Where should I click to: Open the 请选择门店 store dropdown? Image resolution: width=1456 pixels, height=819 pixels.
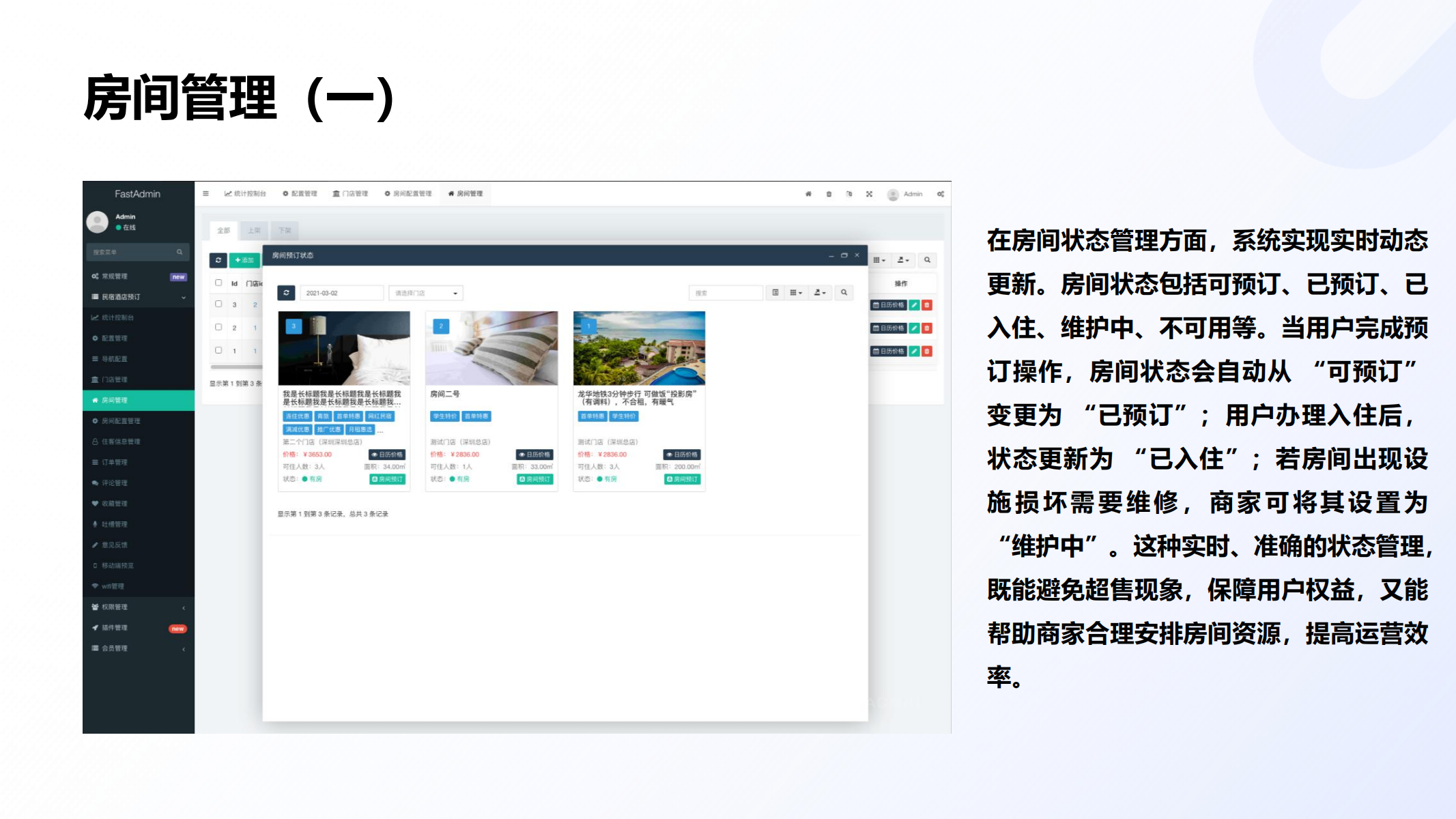(426, 293)
